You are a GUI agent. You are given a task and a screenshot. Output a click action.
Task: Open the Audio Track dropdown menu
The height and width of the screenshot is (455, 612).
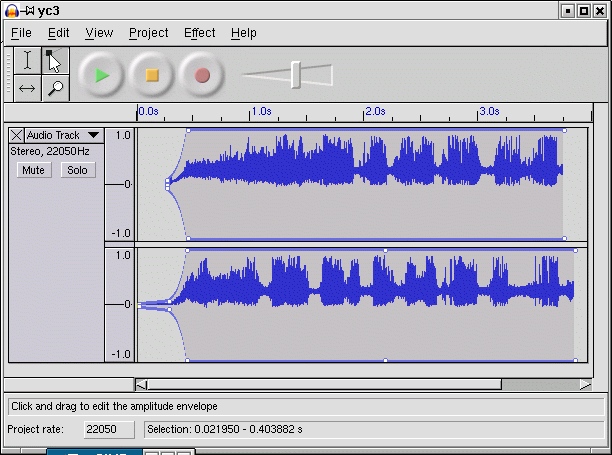coord(93,135)
